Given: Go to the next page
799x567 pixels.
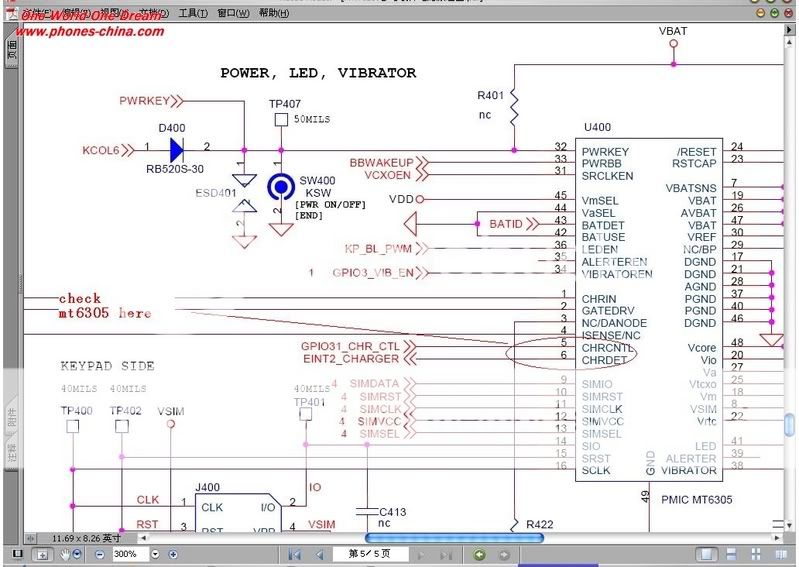Looking at the screenshot, I should click(421, 555).
